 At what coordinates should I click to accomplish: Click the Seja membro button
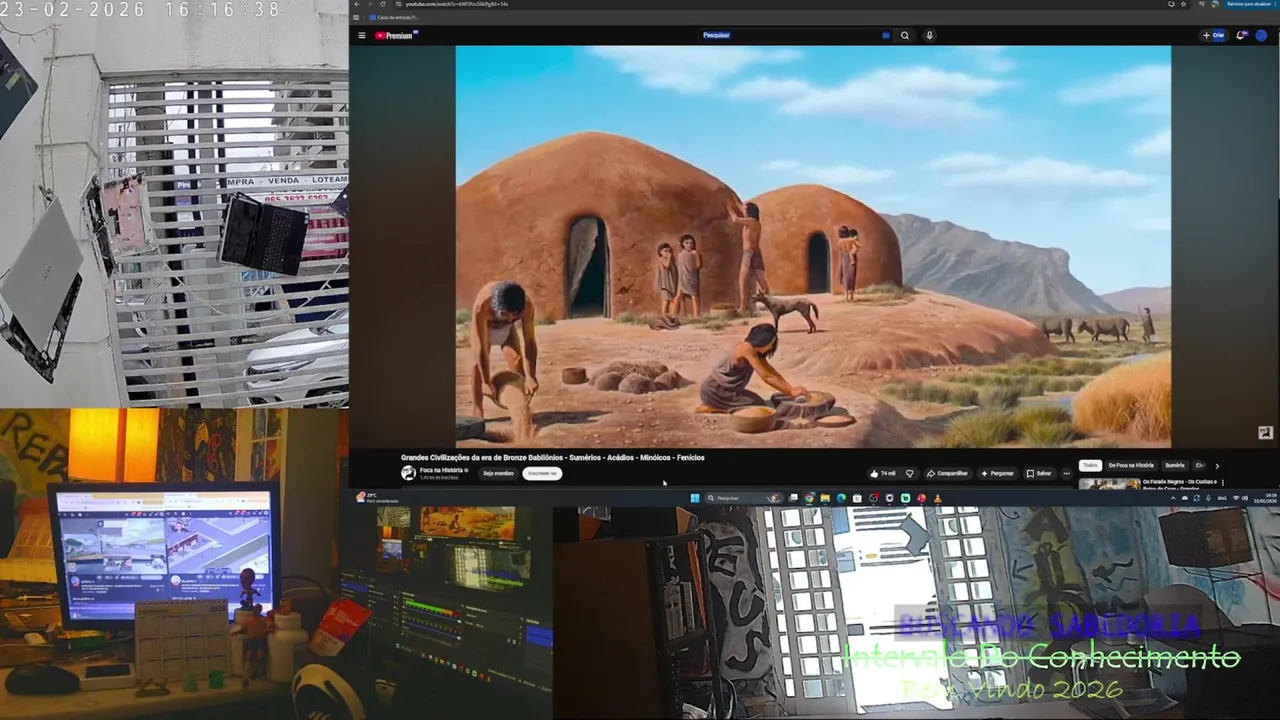pos(498,473)
